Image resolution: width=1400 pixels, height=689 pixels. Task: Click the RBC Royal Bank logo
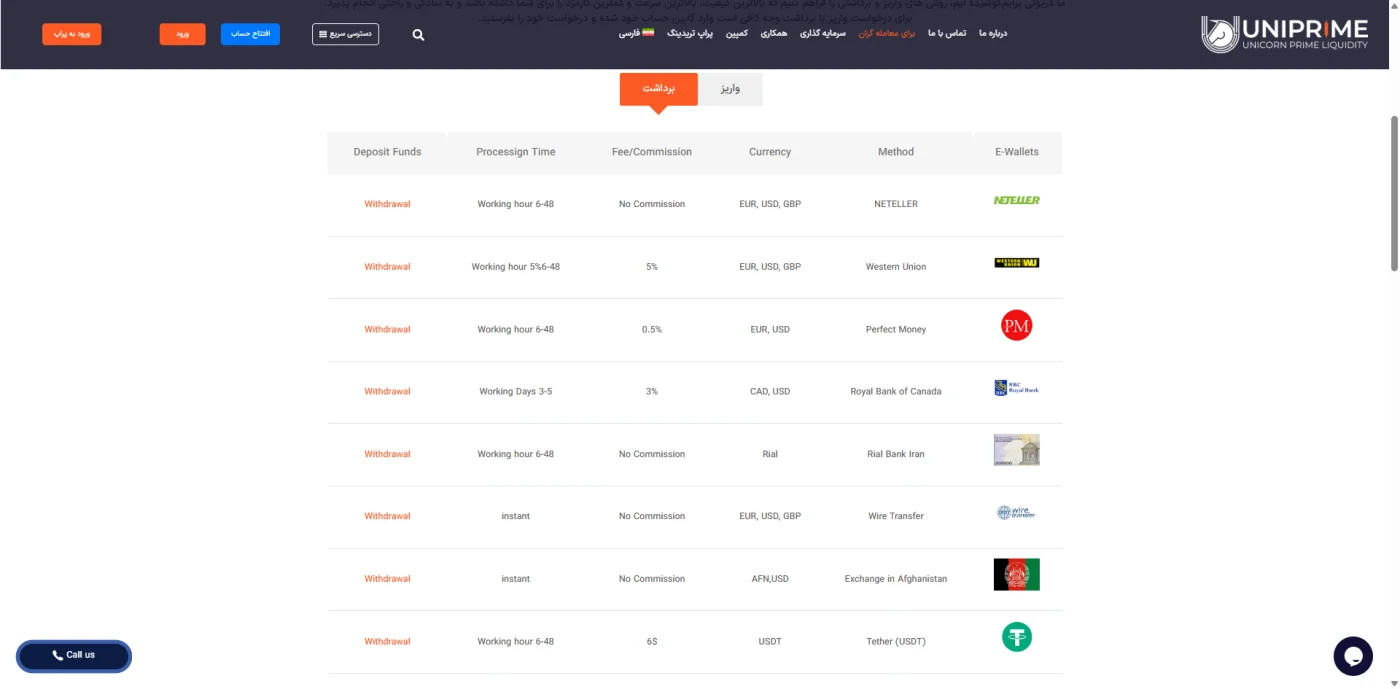pos(1017,388)
